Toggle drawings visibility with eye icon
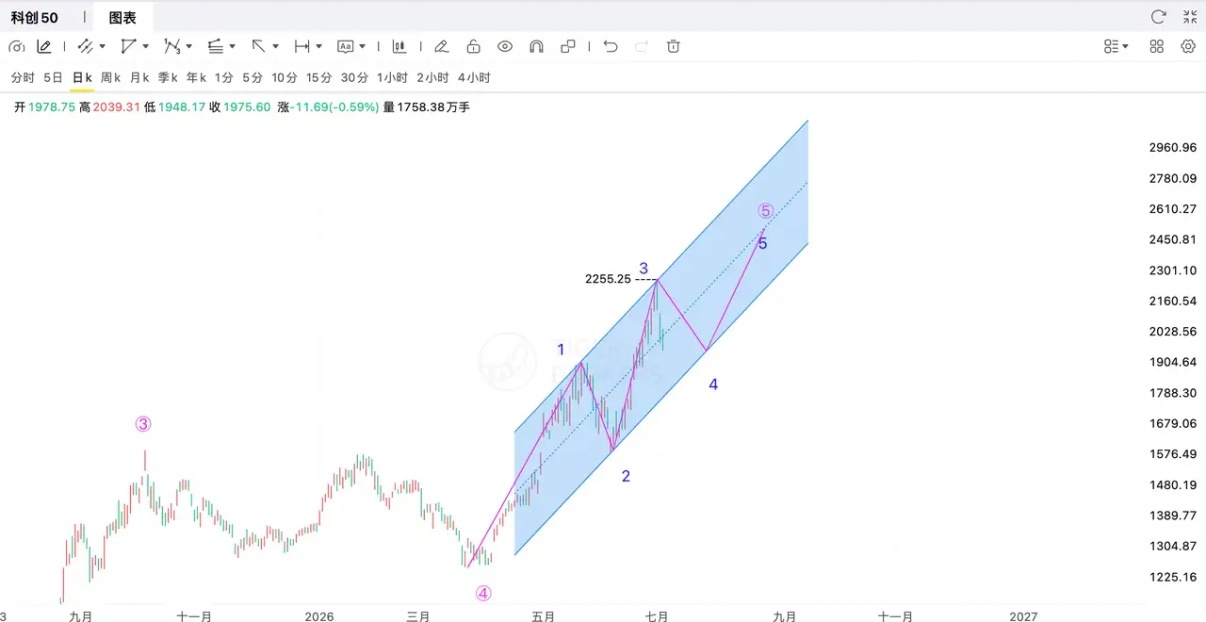1206x622 pixels. coord(505,46)
